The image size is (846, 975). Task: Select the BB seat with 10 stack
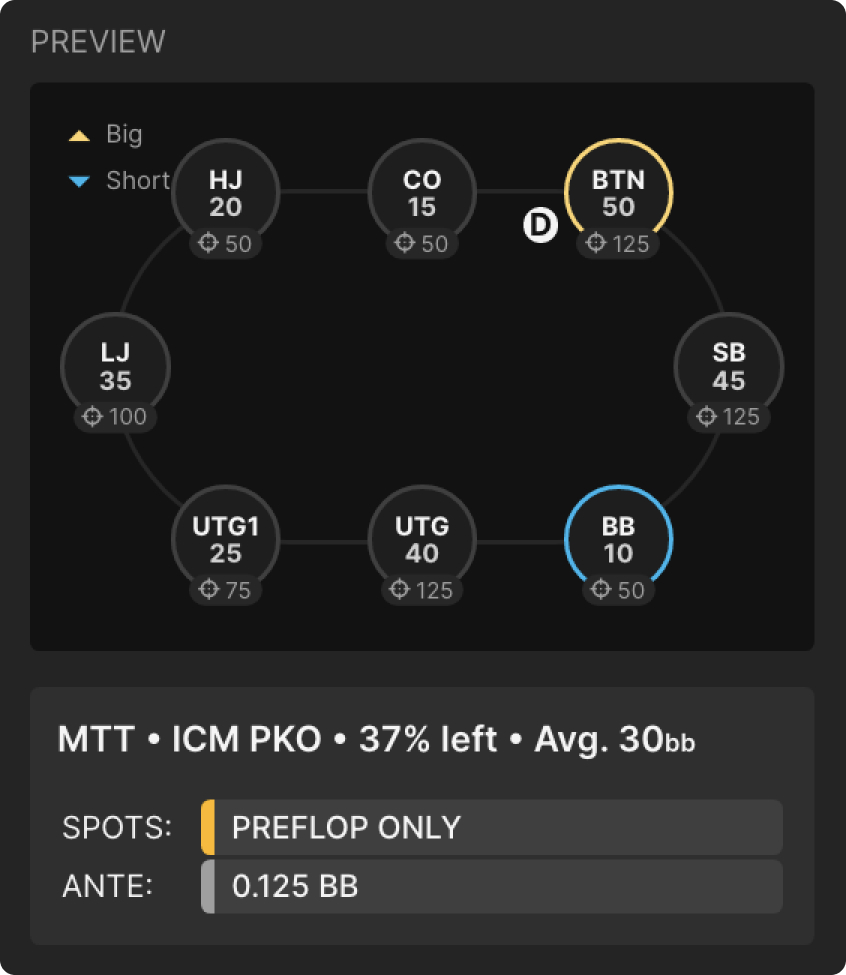[x=619, y=540]
